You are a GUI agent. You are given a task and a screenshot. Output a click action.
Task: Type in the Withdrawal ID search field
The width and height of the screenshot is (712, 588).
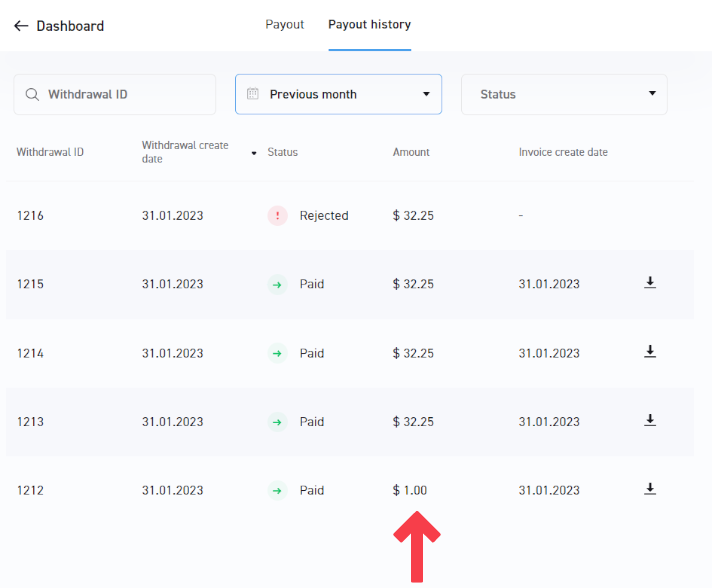pos(125,94)
